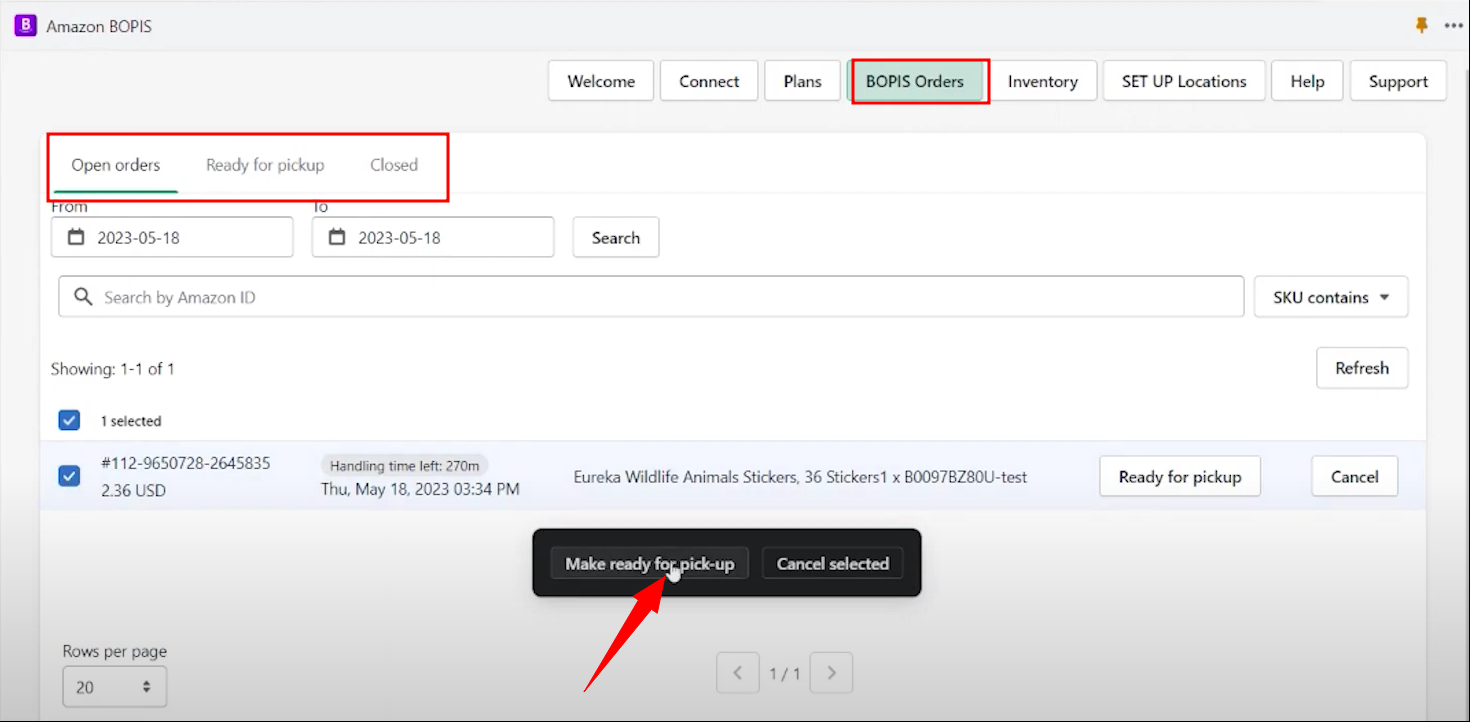Click the Amazon BOPIS app logo icon

click(25, 26)
